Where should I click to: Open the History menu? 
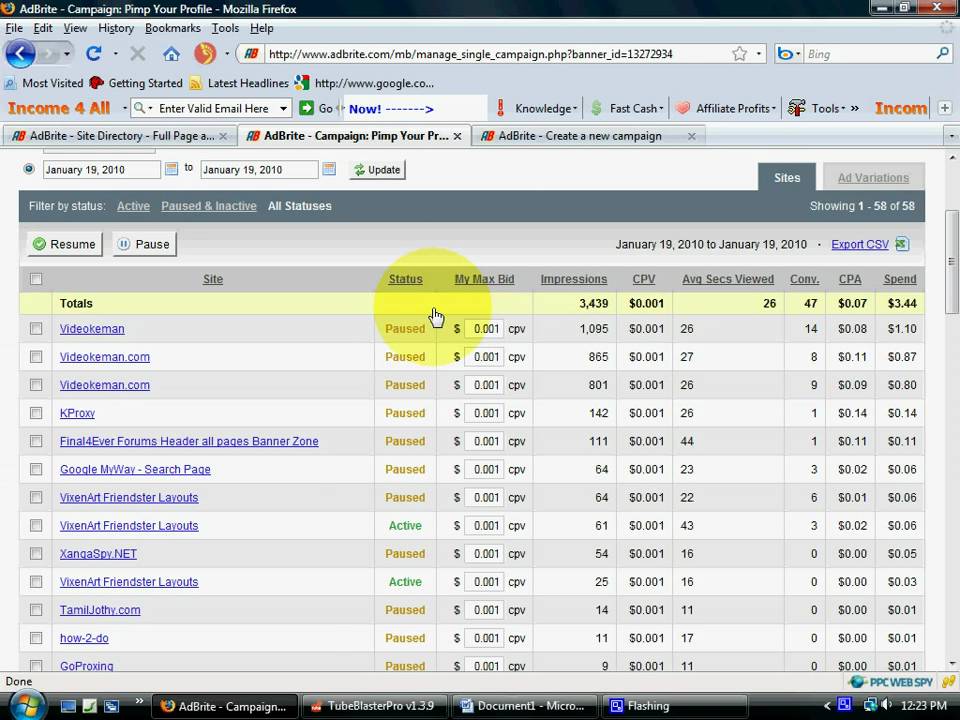(x=116, y=28)
